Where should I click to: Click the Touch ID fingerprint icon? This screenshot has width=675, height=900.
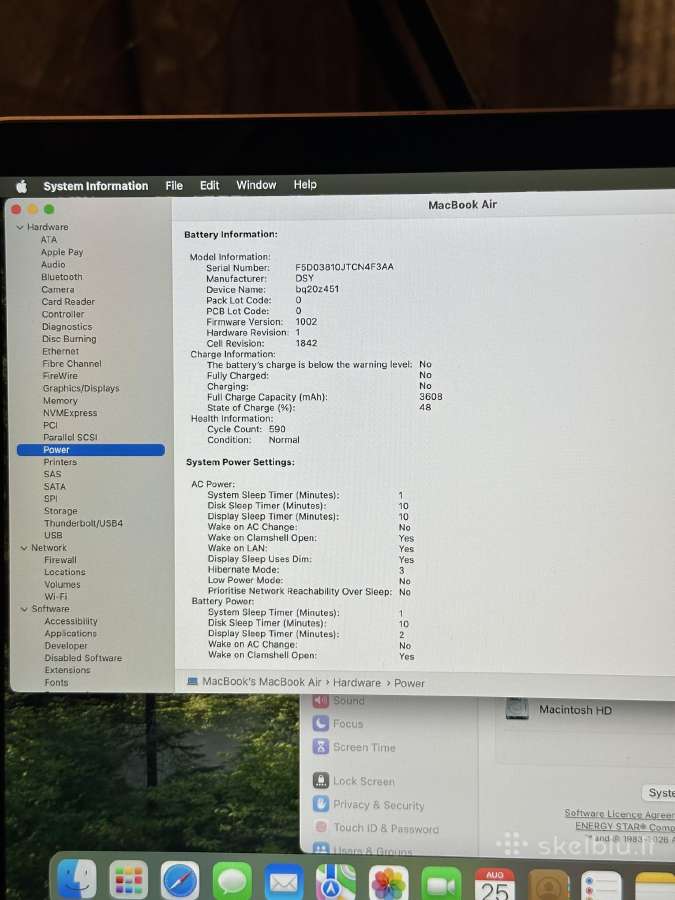point(321,827)
